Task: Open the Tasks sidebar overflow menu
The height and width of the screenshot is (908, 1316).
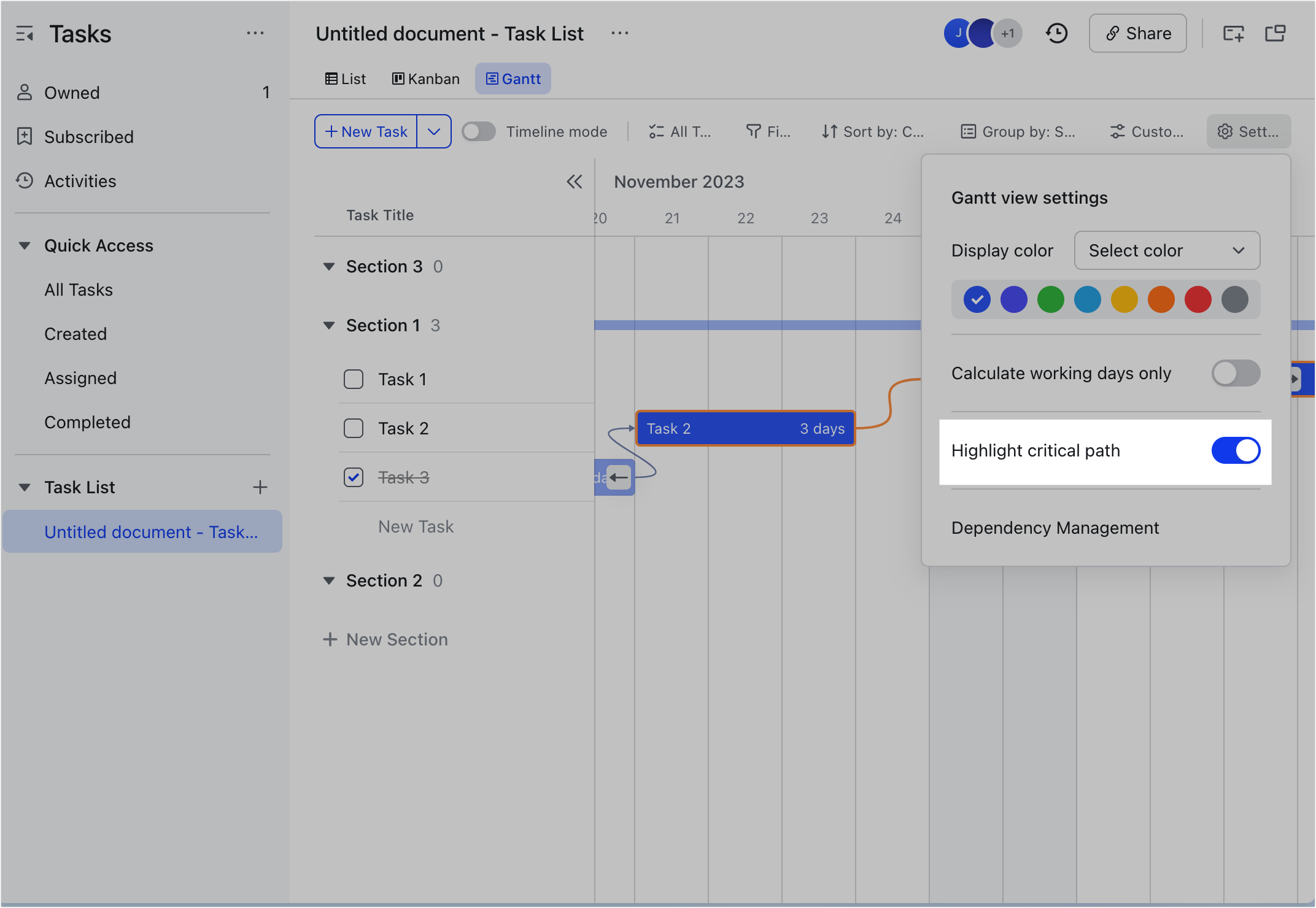Action: [256, 33]
